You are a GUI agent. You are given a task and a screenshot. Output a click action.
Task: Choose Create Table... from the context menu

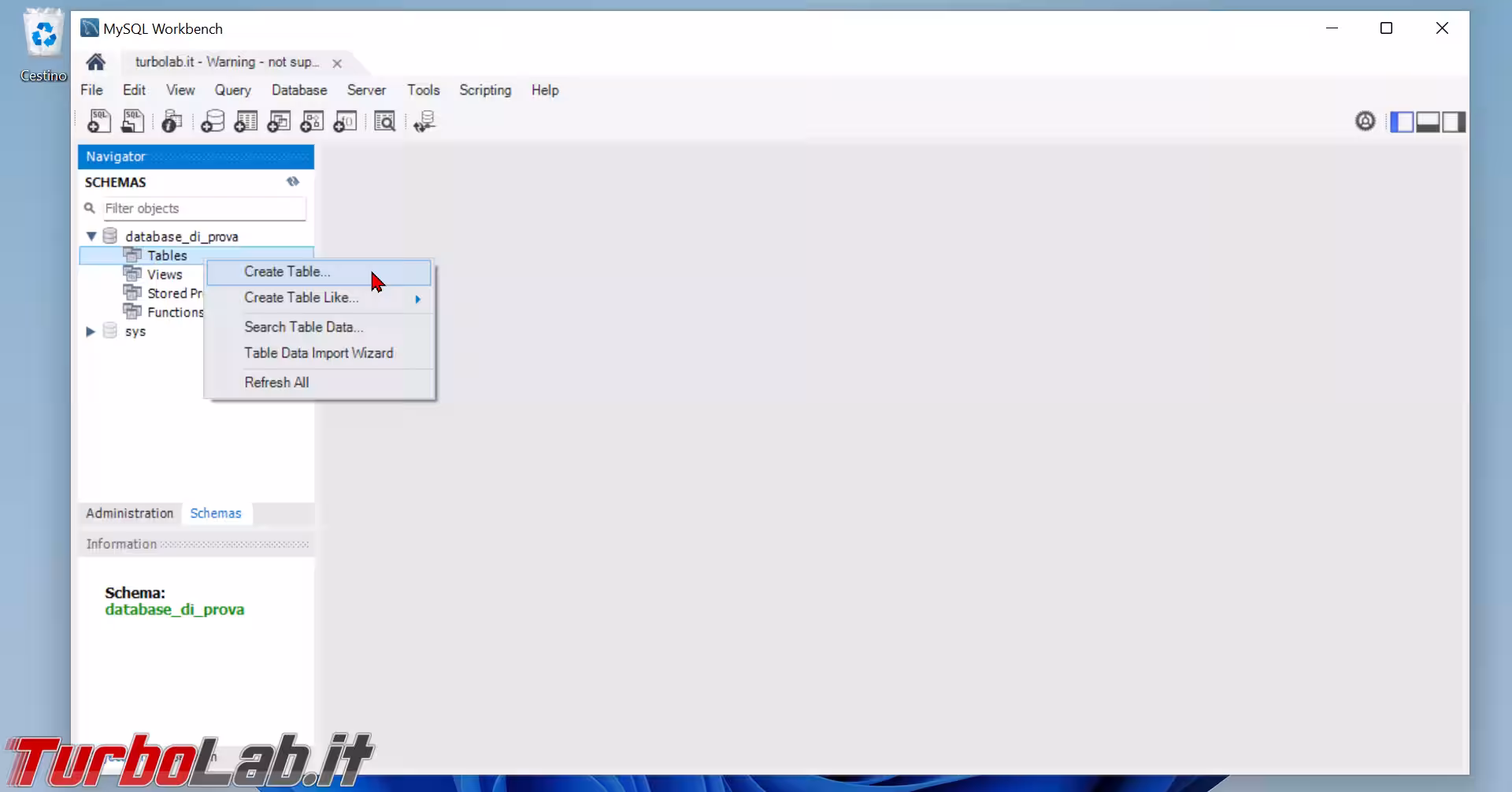319,272
